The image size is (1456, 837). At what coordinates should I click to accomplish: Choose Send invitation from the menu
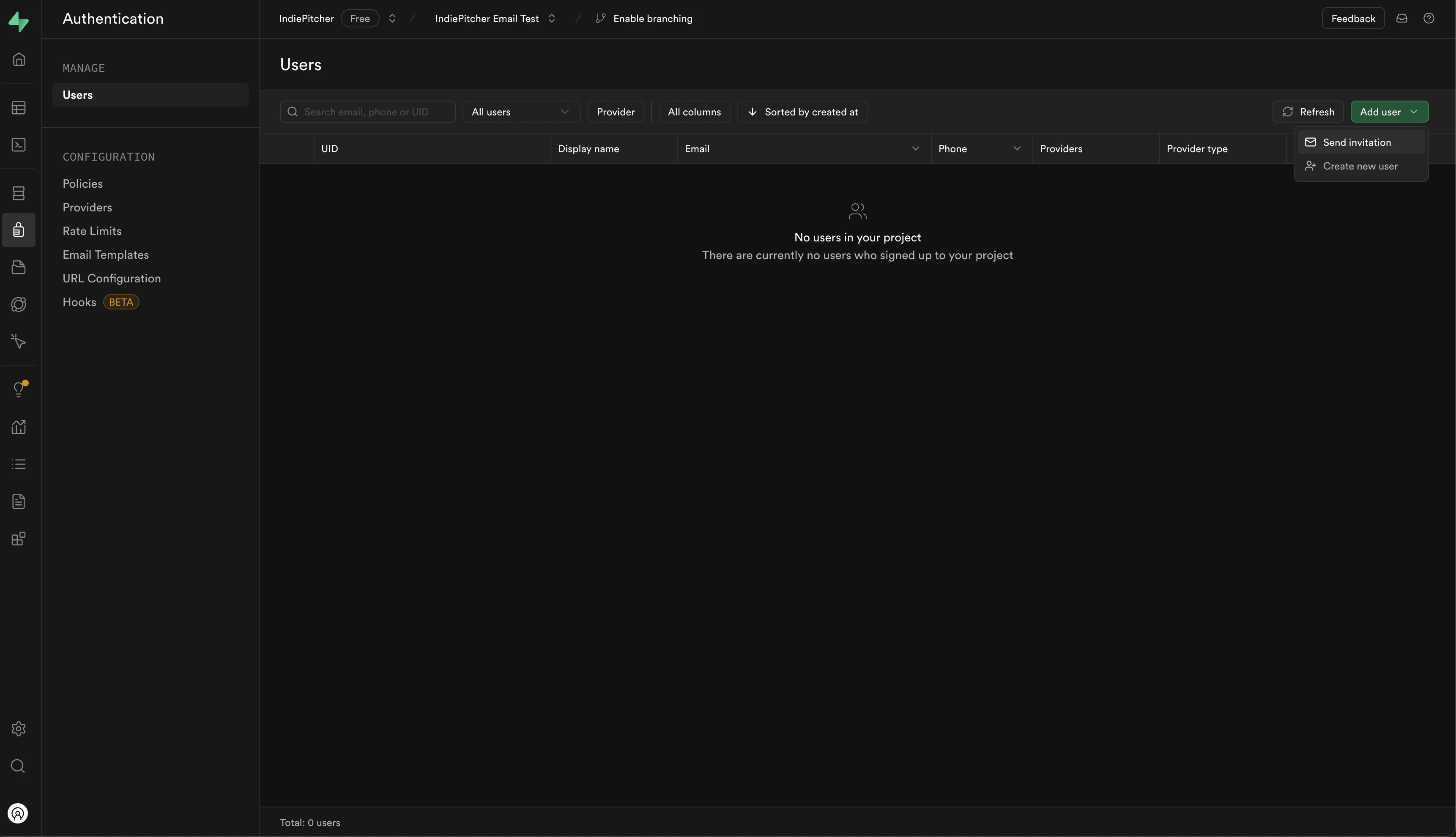pyautogui.click(x=1360, y=142)
